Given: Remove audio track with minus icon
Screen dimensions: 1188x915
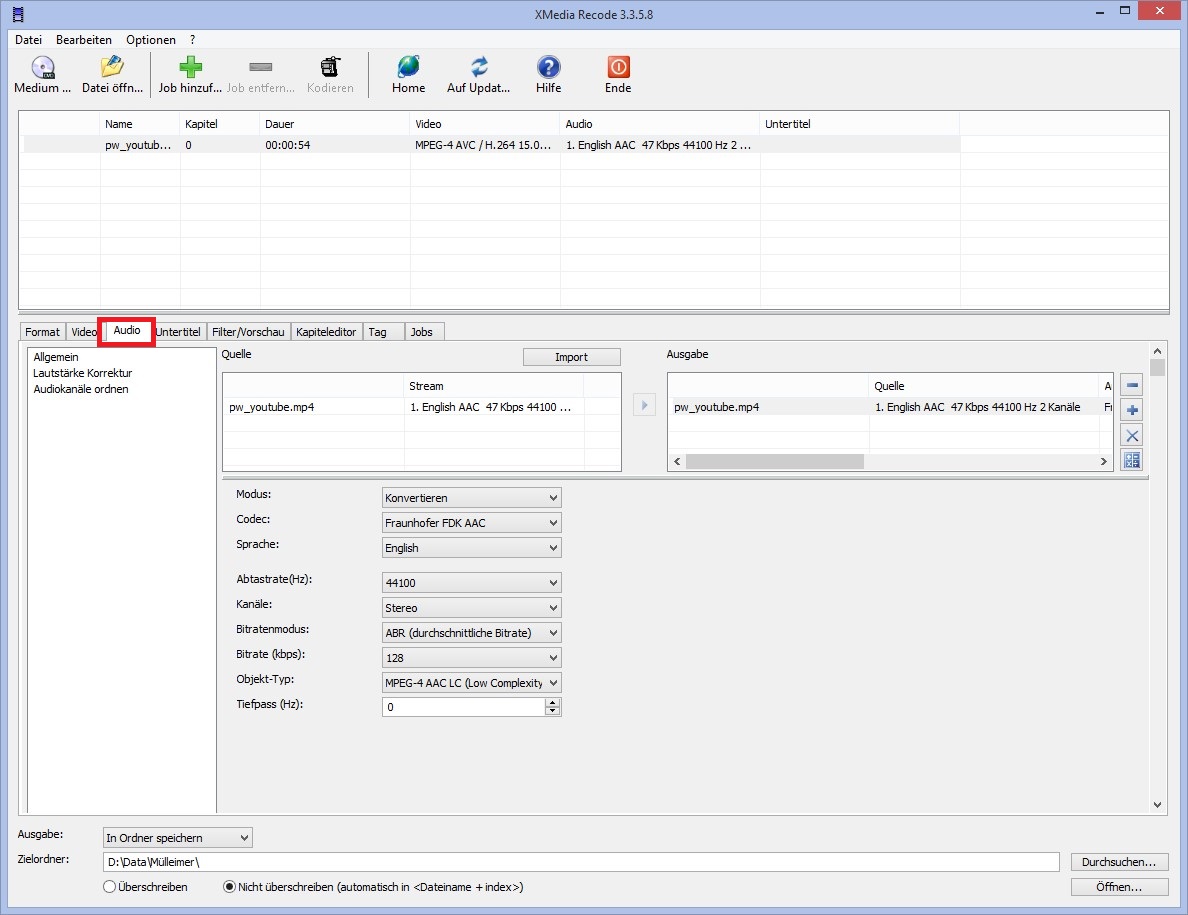Looking at the screenshot, I should click(x=1132, y=385).
